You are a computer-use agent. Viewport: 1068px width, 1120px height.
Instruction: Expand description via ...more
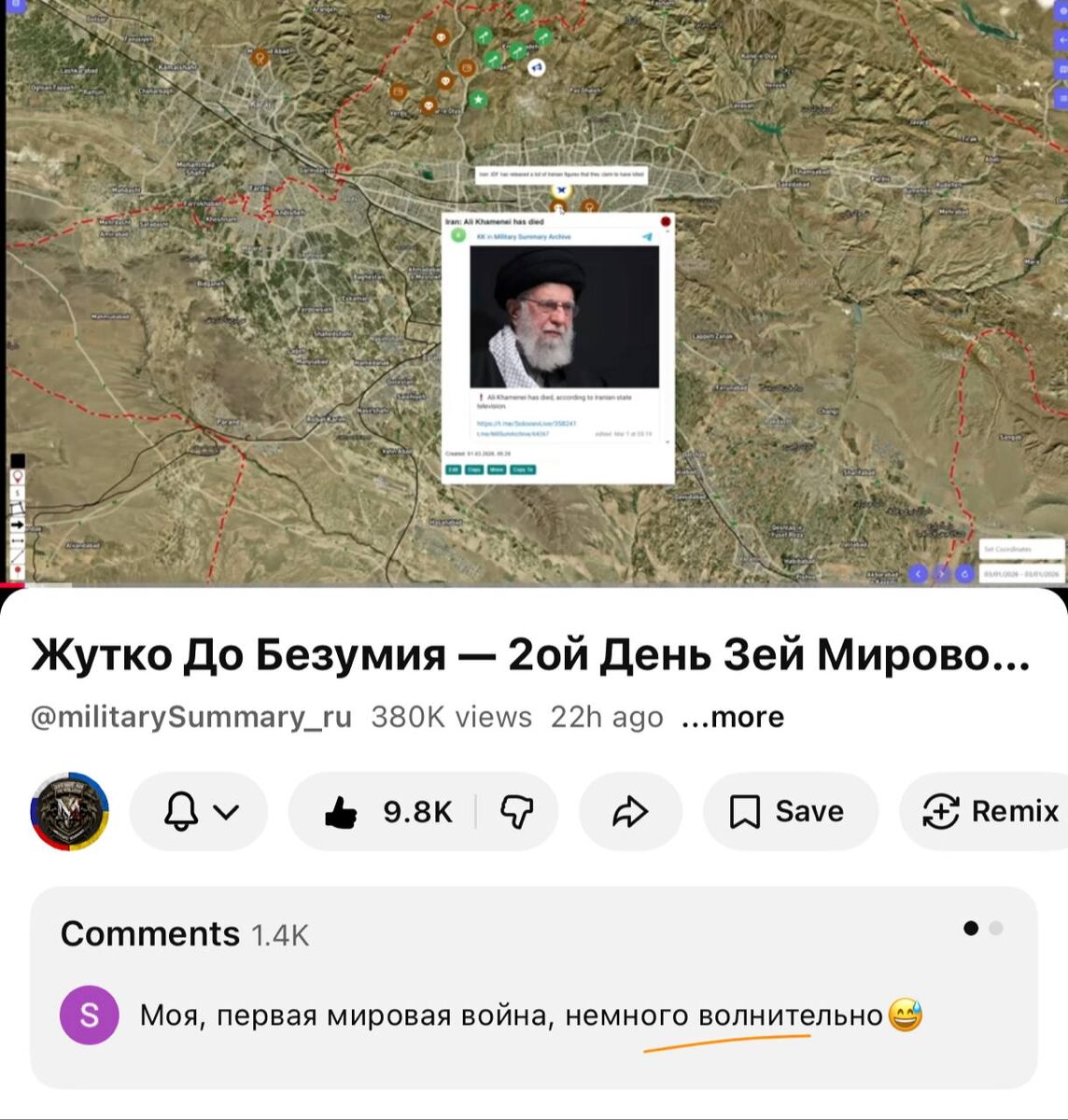(733, 717)
